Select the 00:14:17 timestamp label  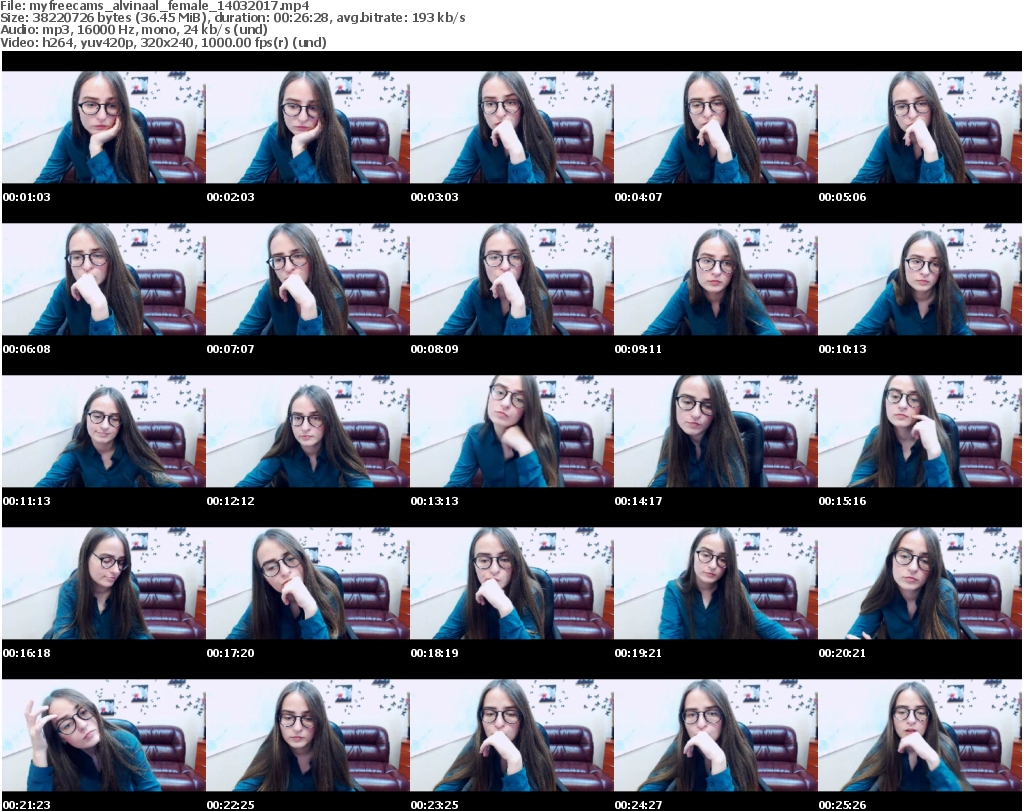638,501
